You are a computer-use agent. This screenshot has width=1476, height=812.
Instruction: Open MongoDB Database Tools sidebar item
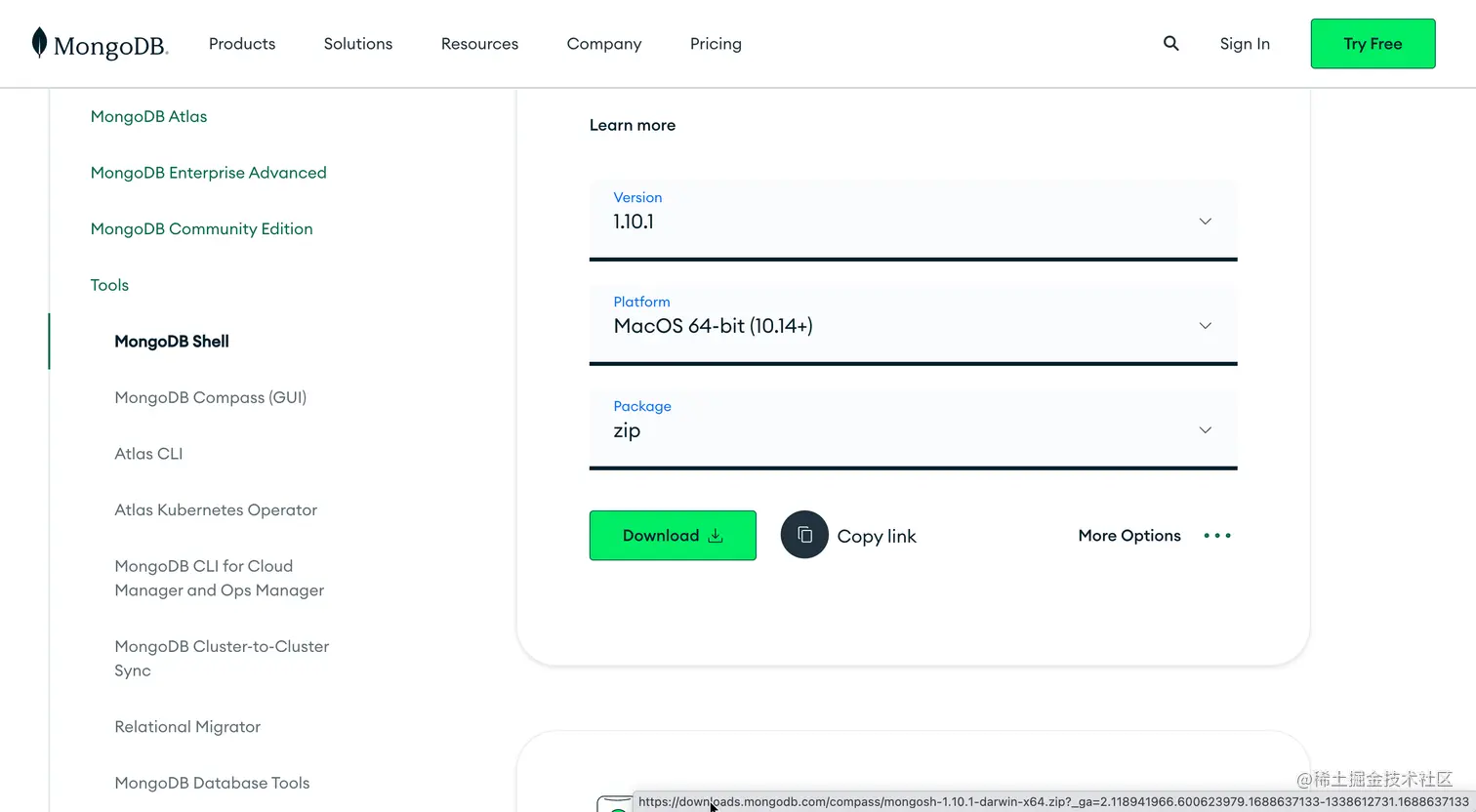coord(212,783)
